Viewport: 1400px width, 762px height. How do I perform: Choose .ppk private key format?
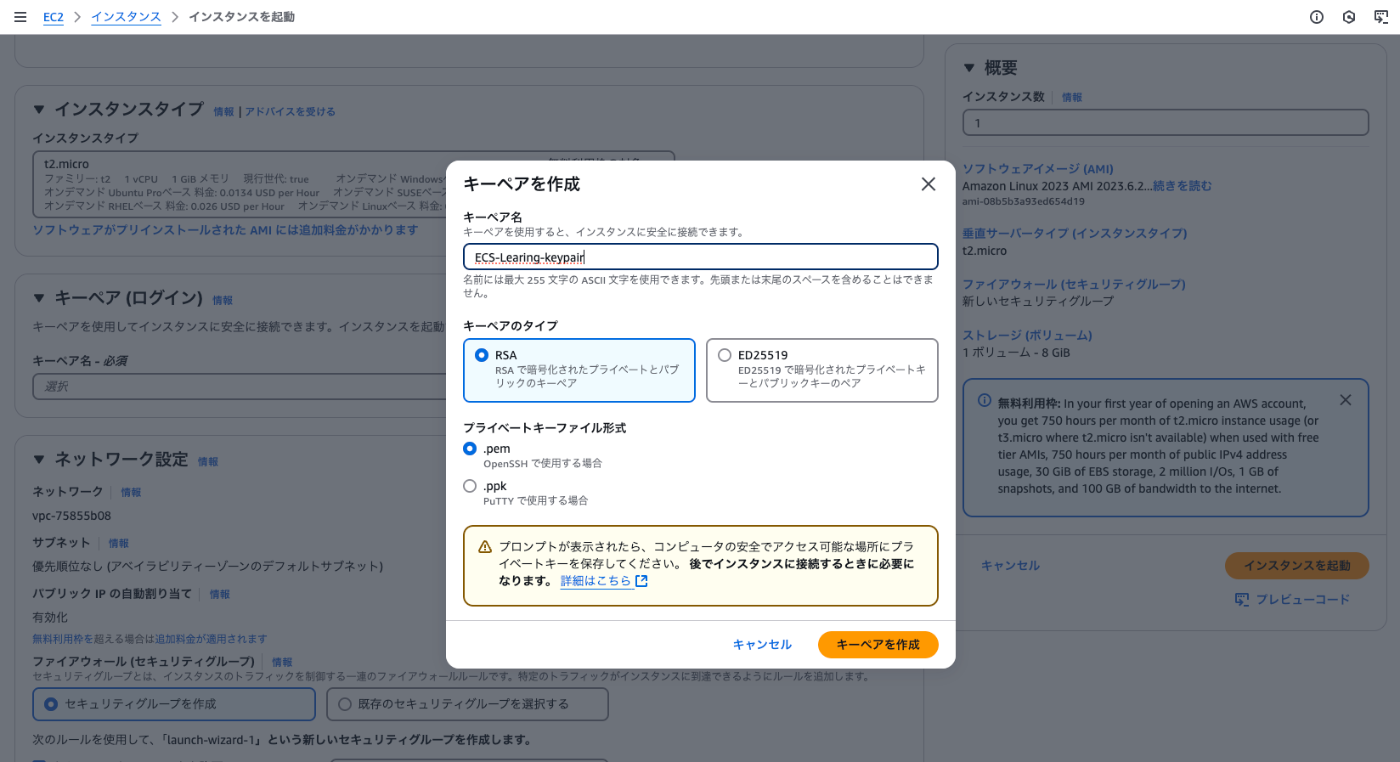click(470, 486)
